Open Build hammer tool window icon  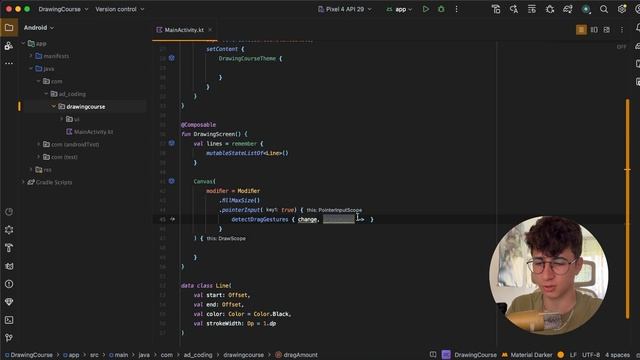point(9,248)
